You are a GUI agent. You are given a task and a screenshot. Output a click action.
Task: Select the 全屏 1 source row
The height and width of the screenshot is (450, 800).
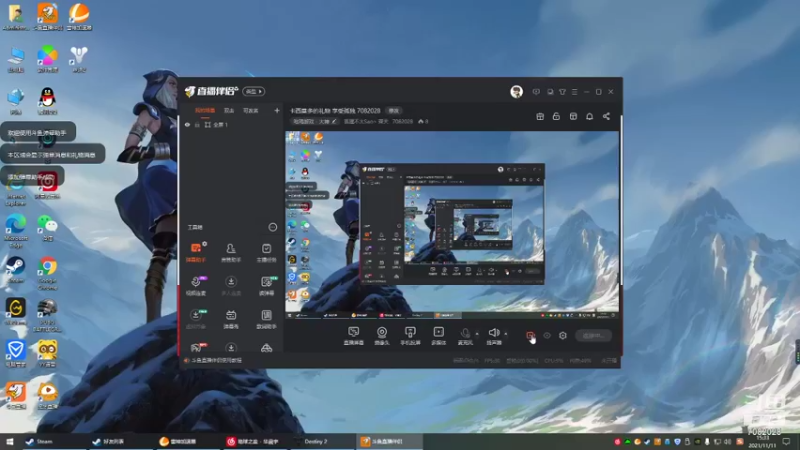[x=232, y=124]
